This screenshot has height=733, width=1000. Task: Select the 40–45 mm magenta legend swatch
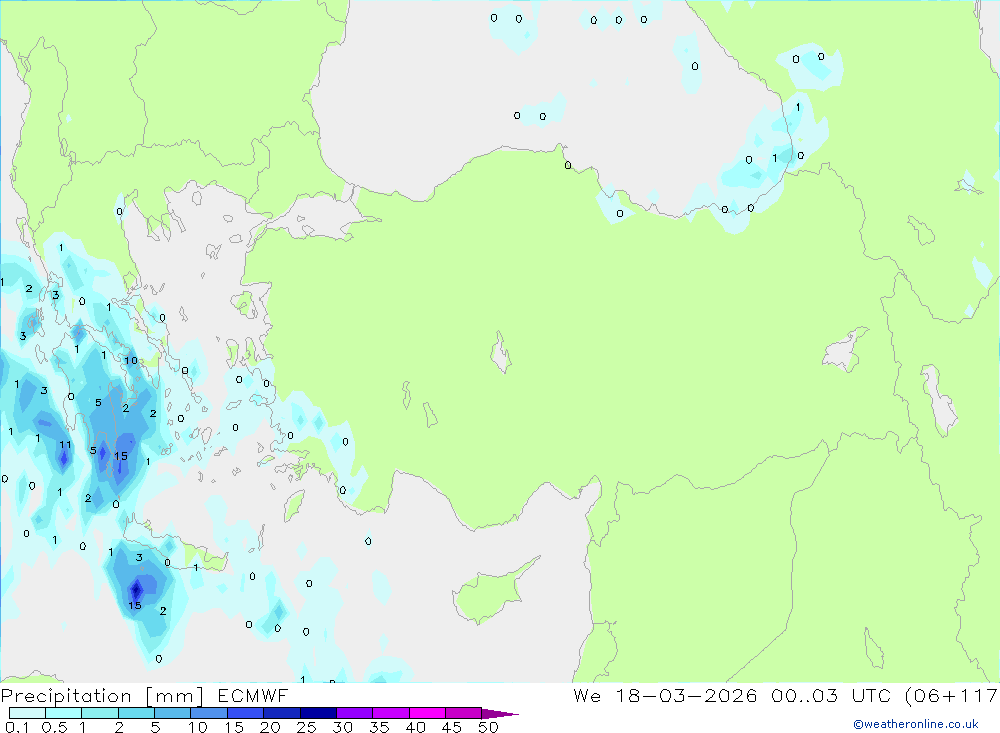tap(427, 713)
